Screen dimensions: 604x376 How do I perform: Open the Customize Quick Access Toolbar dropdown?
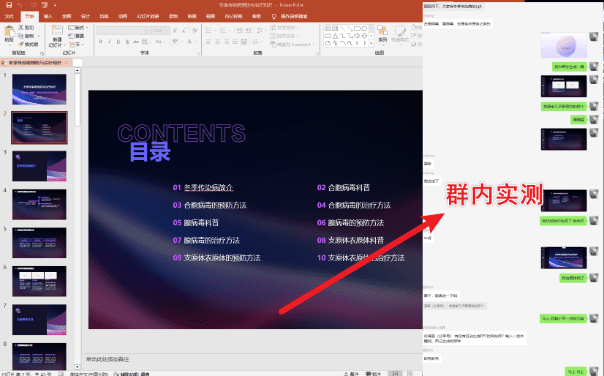[55, 5]
